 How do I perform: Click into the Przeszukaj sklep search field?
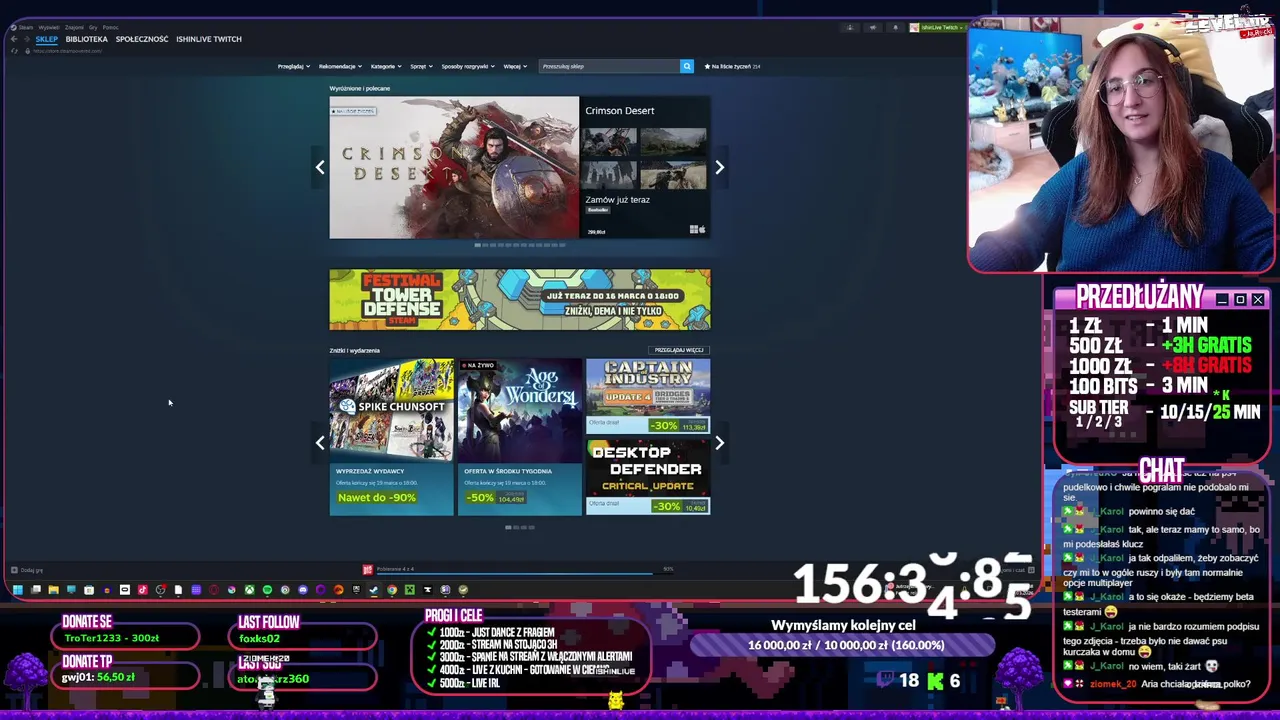(x=609, y=66)
